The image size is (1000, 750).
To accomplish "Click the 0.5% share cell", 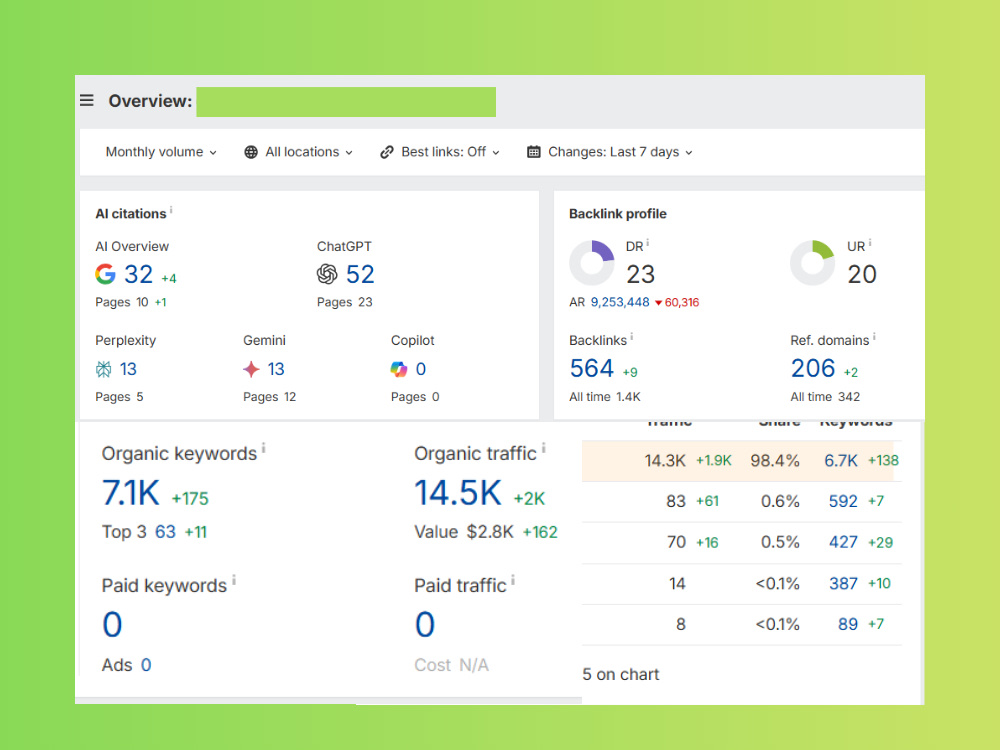I will 780,542.
